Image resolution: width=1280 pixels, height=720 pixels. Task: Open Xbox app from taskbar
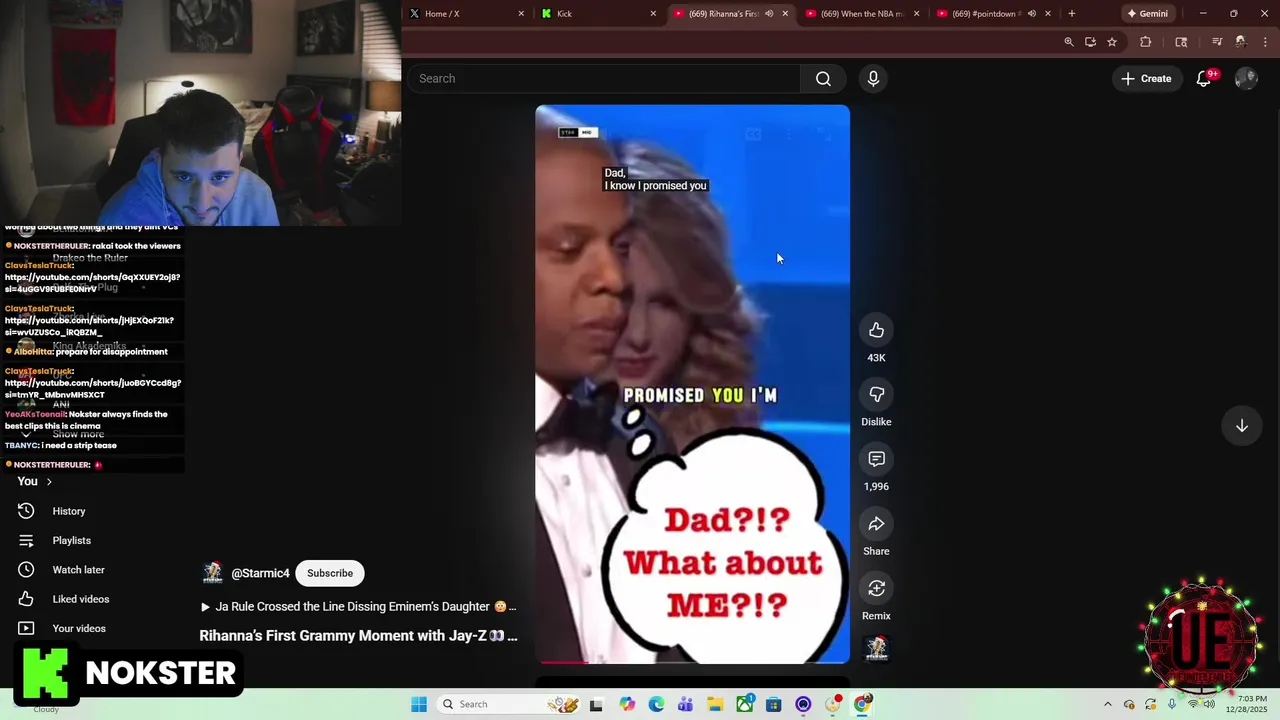(744, 704)
